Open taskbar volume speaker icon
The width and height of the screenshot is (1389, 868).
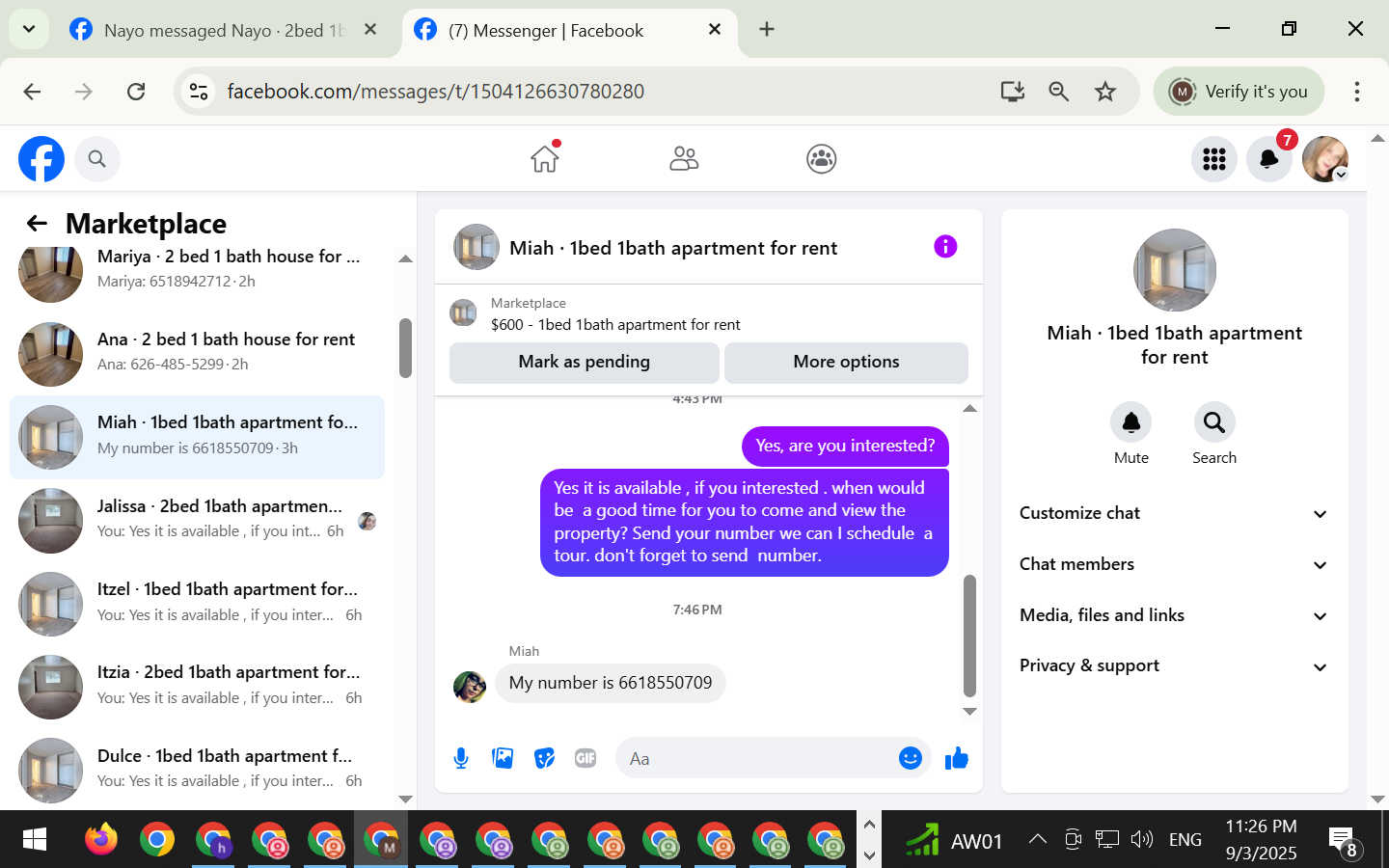1142,839
